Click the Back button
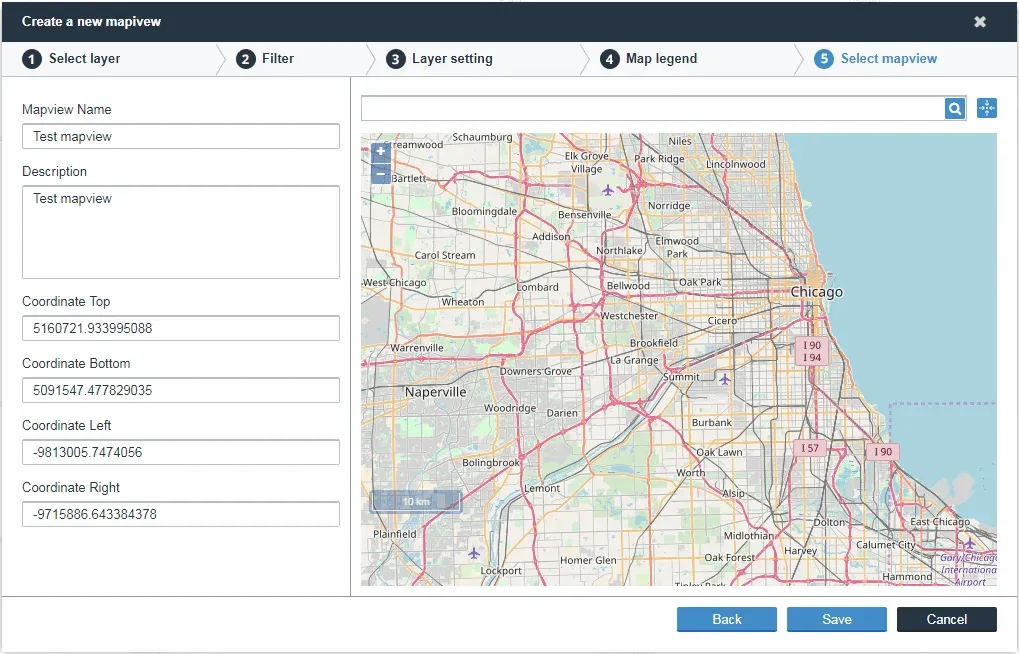Viewport: 1019px width, 654px height. 727,620
